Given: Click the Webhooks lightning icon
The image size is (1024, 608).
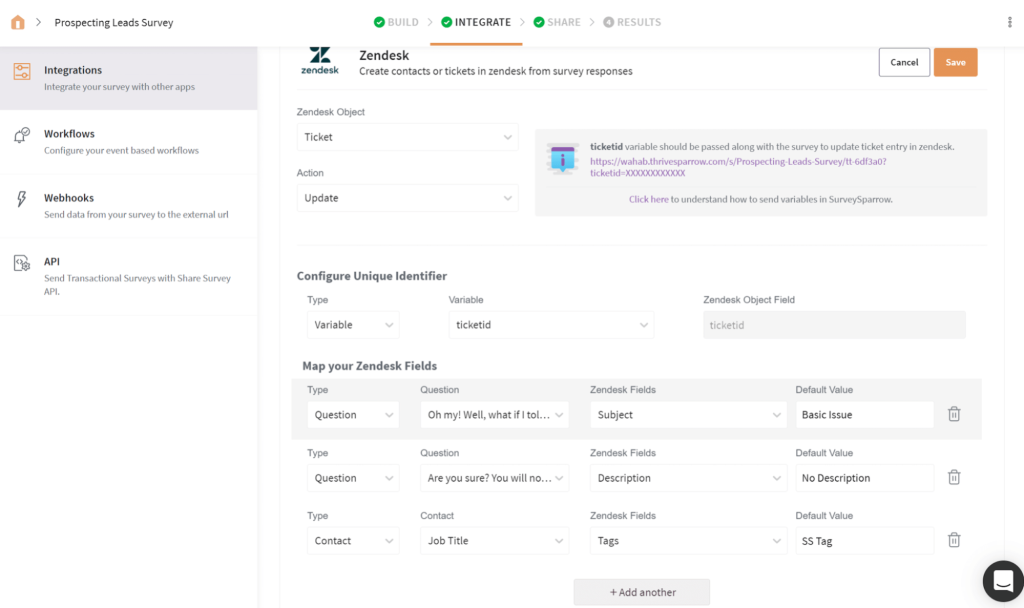Looking at the screenshot, I should (x=21, y=199).
